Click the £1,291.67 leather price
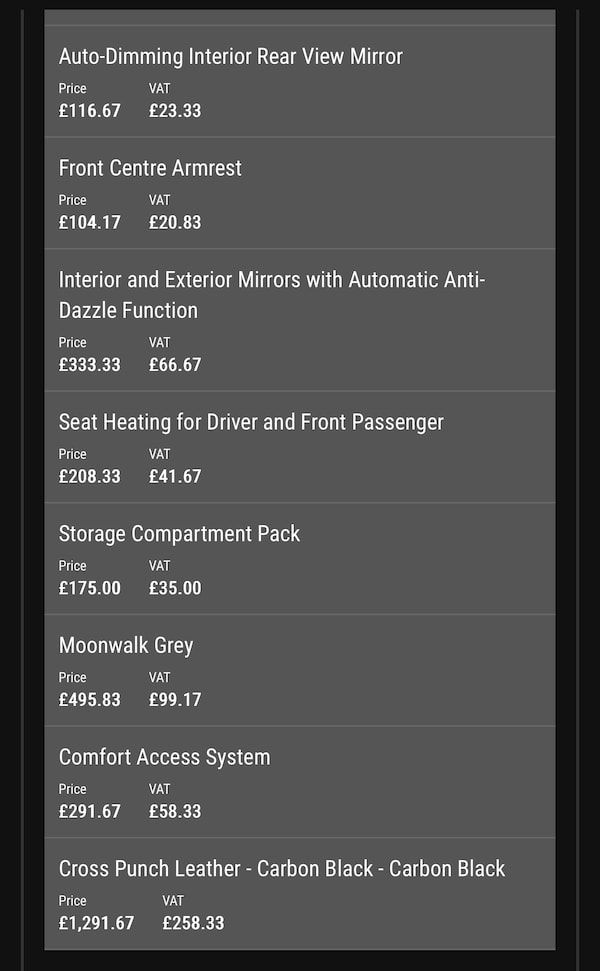The image size is (600, 971). click(96, 922)
